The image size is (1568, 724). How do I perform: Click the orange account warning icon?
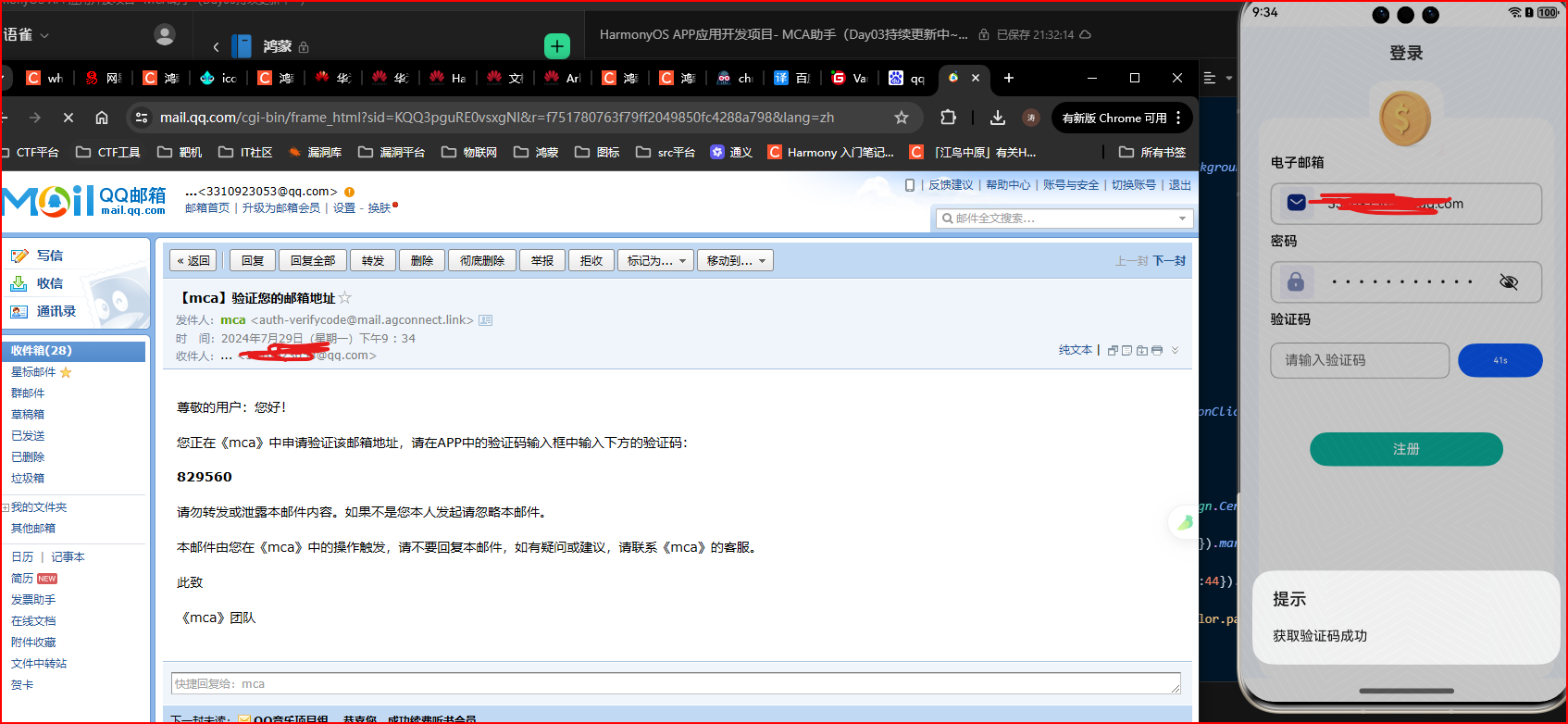click(349, 192)
